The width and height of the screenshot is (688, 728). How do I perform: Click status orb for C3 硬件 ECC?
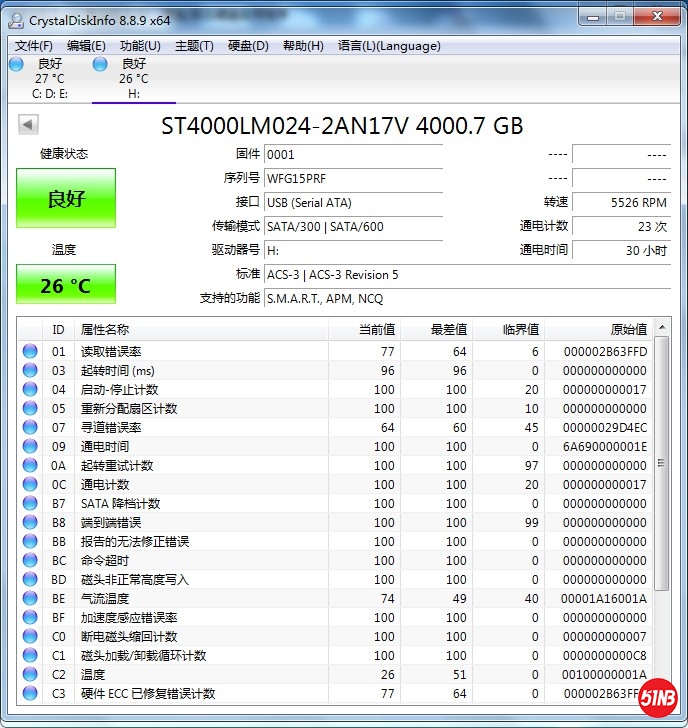point(30,694)
